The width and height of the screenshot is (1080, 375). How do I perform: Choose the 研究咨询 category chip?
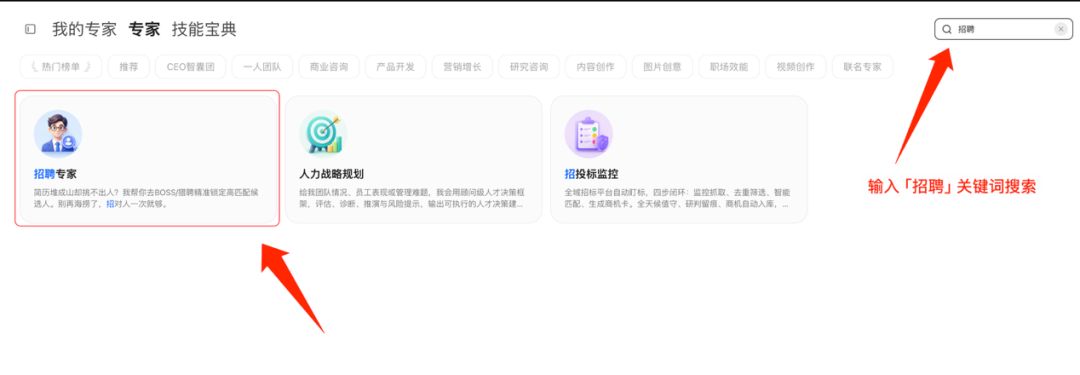click(x=530, y=67)
